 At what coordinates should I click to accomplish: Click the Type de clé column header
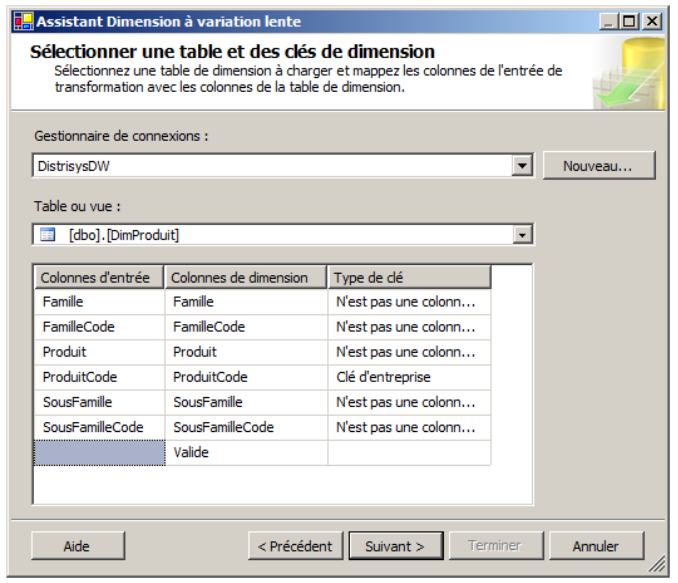(409, 277)
